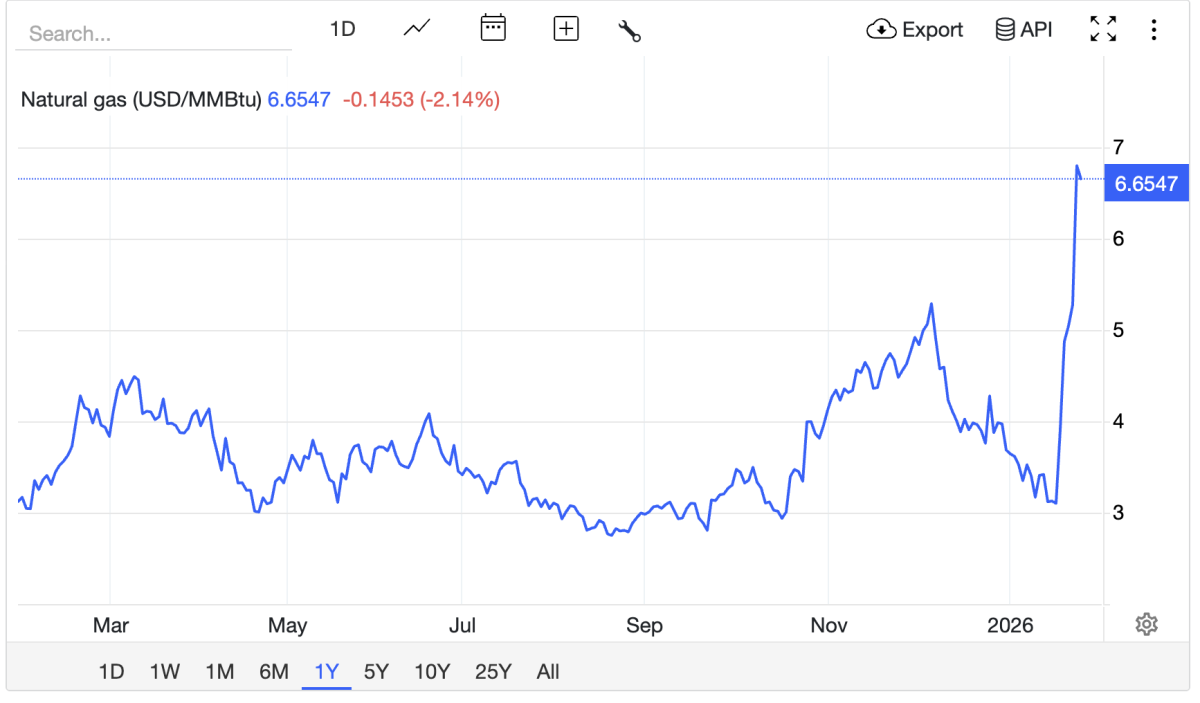Viewport: 1200px width, 703px height.
Task: Click the Export cloud download button
Action: coord(914,29)
